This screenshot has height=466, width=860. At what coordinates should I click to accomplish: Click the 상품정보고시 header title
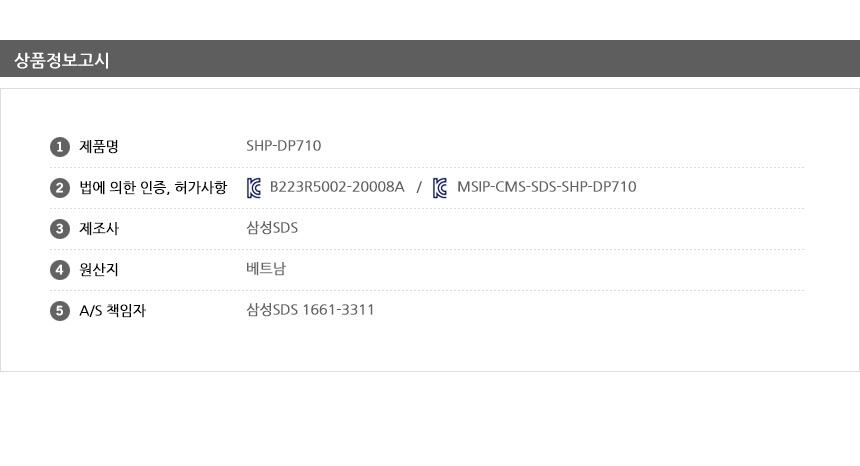click(x=61, y=60)
